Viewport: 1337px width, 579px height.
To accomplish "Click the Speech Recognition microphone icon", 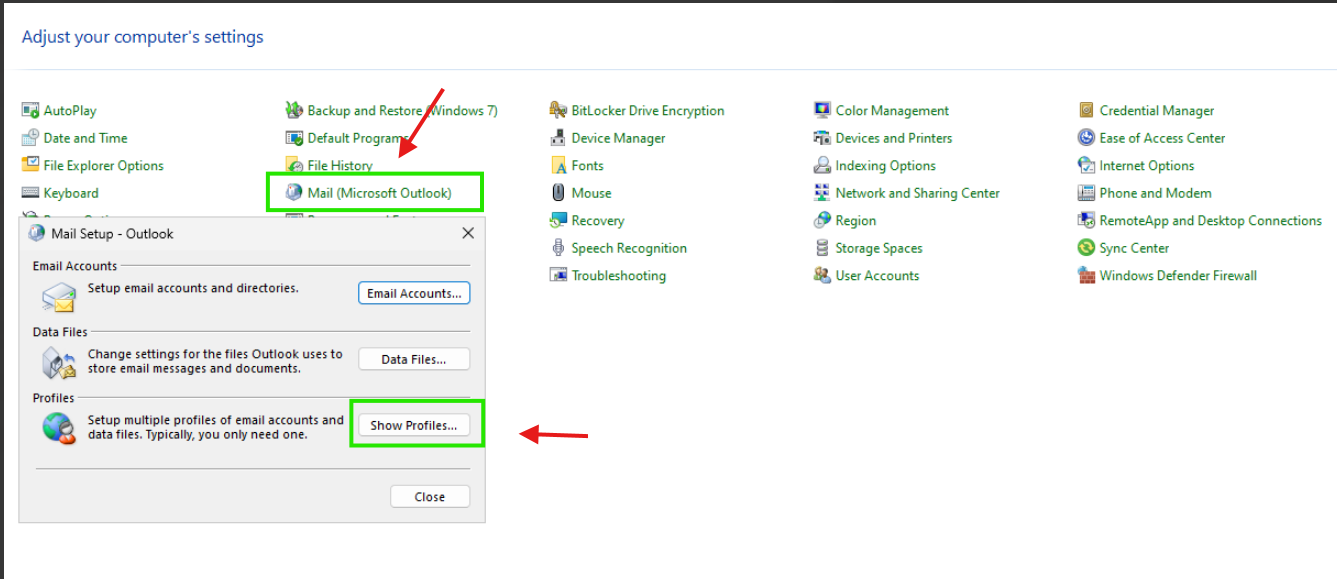I will [558, 248].
